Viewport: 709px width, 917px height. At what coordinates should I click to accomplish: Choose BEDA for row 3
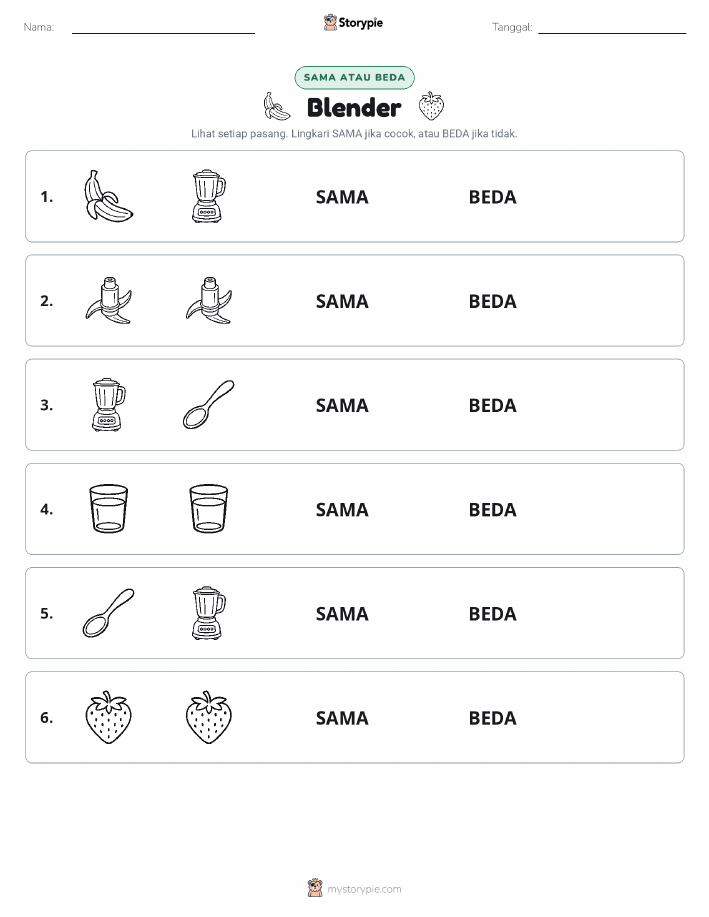point(493,405)
